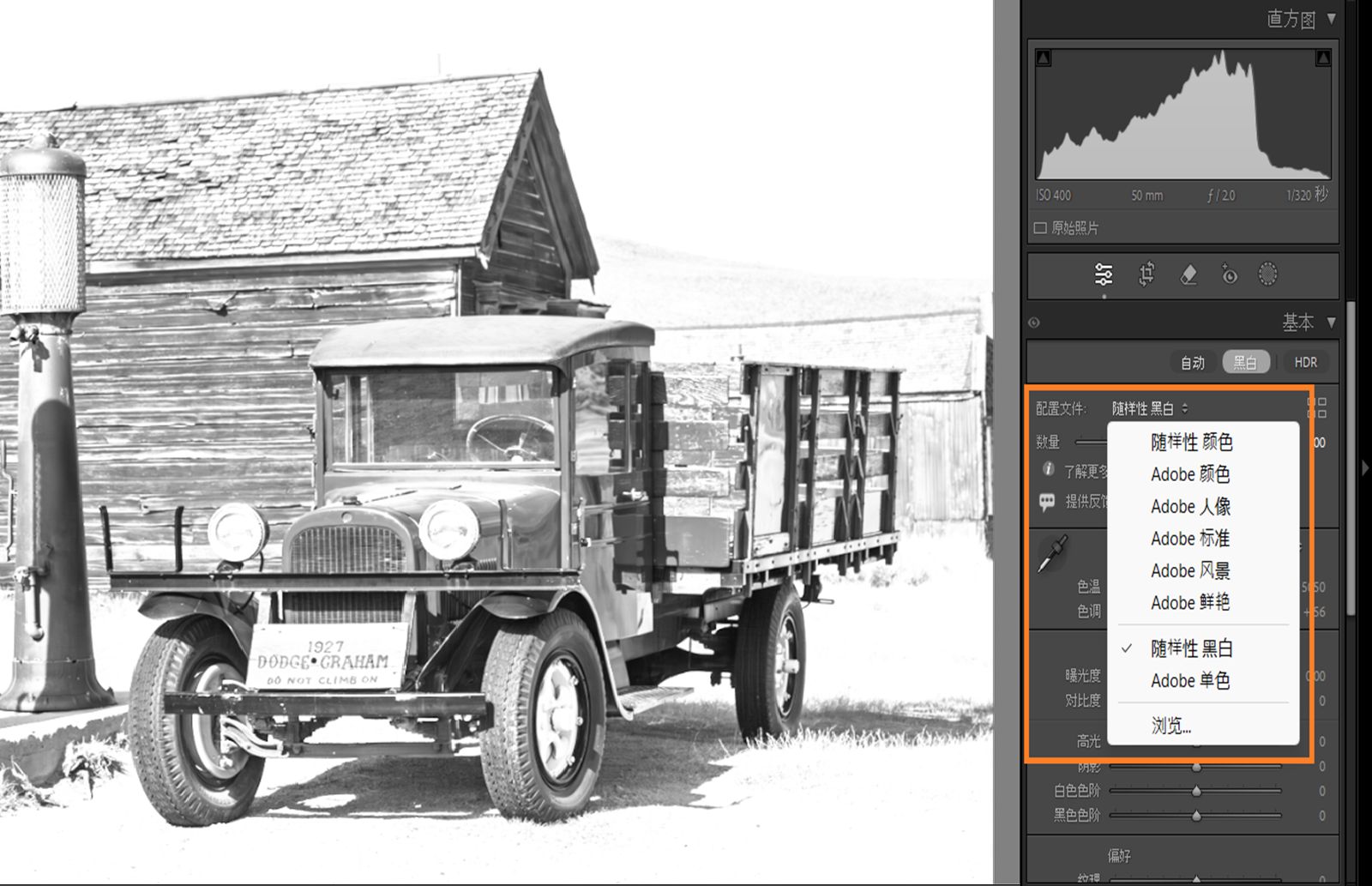This screenshot has height=886, width=1372.
Task: Click the ISO 400 text under histogram
Action: tap(1054, 195)
